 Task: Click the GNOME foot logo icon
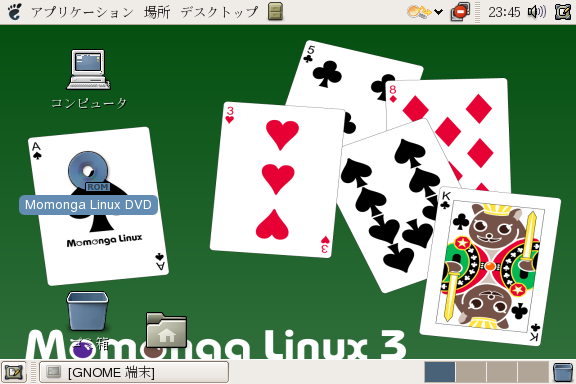[x=14, y=12]
